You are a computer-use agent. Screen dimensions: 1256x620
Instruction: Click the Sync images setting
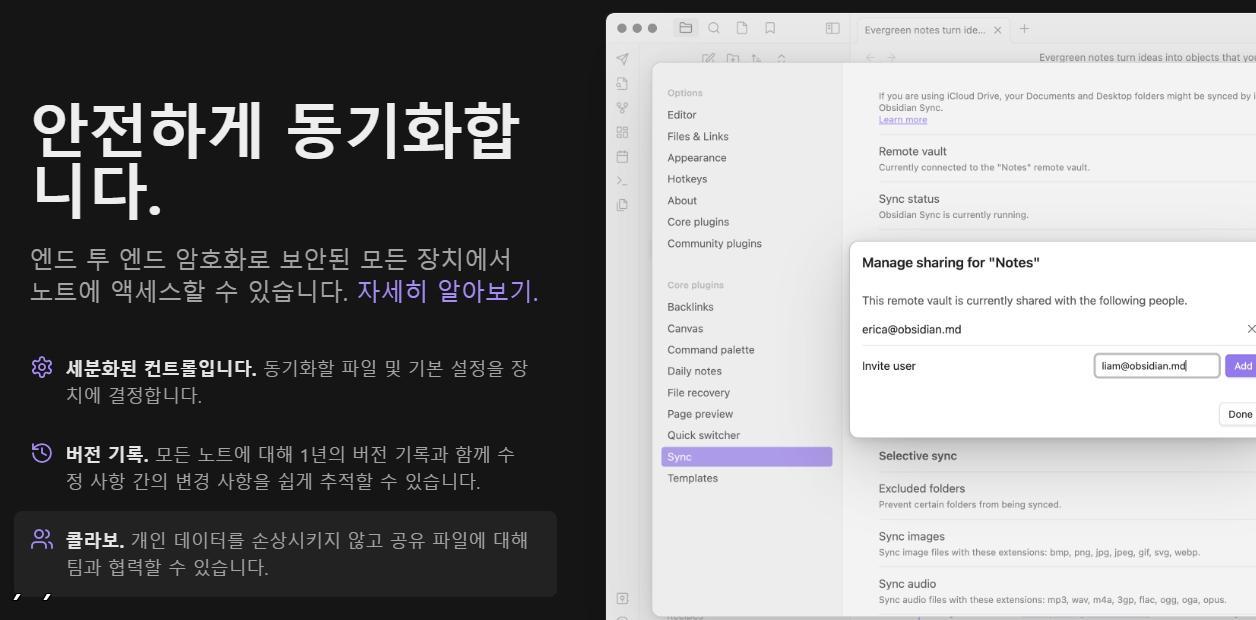[x=1067, y=543]
